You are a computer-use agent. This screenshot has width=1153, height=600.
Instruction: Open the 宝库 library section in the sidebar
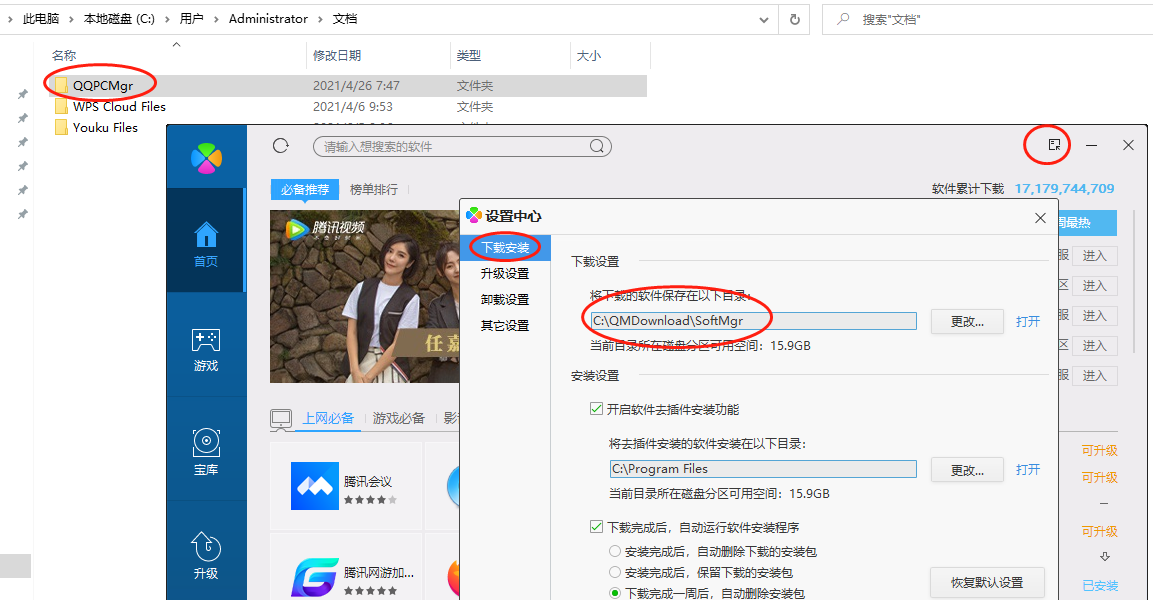[206, 453]
